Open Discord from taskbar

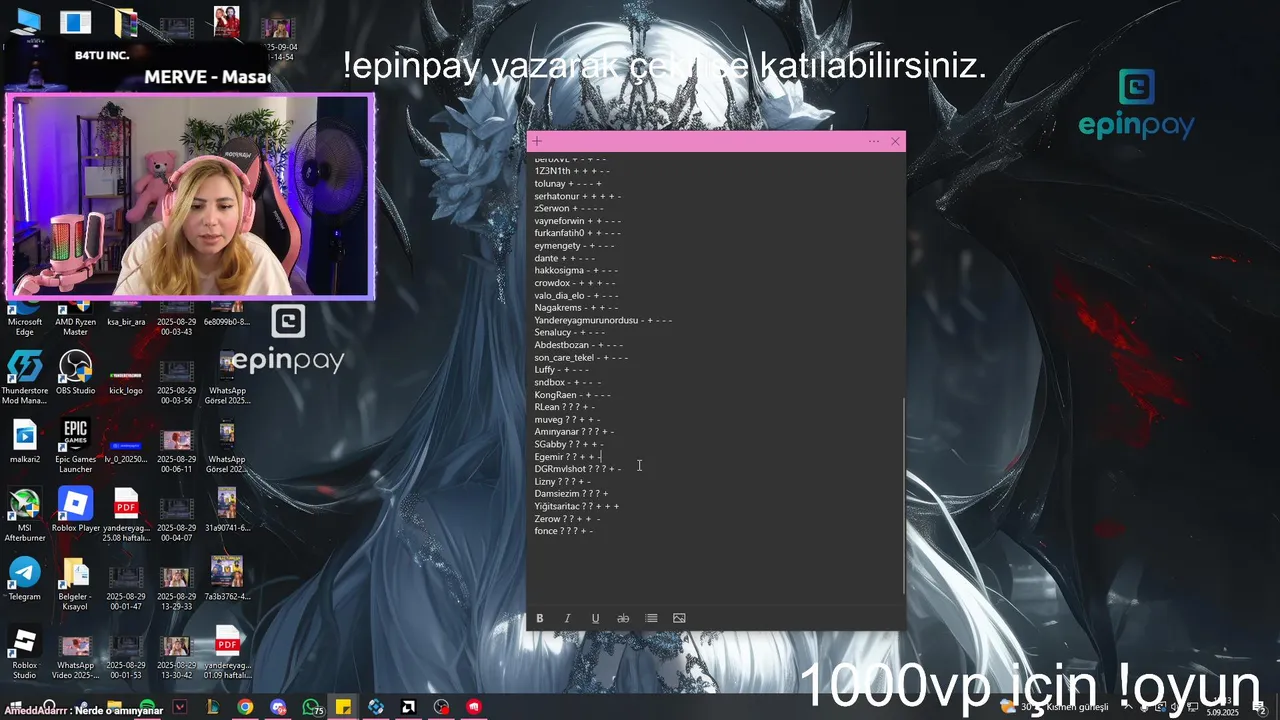click(278, 707)
